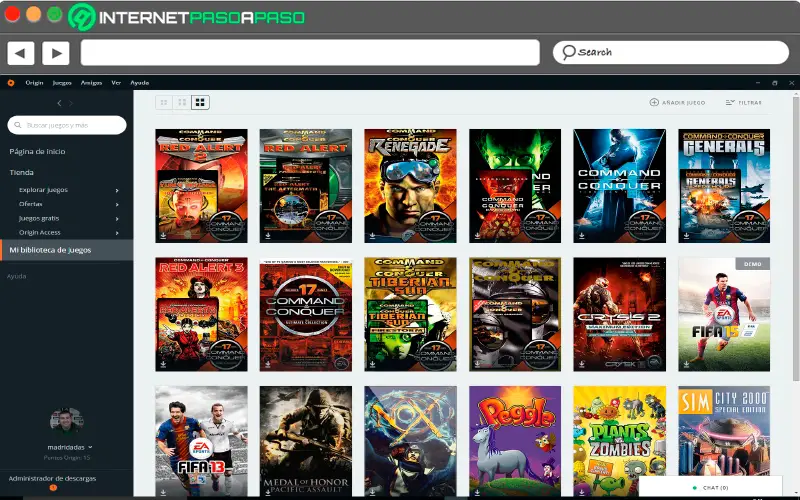Switch to large tile view
The height and width of the screenshot is (500, 800).
[201, 103]
